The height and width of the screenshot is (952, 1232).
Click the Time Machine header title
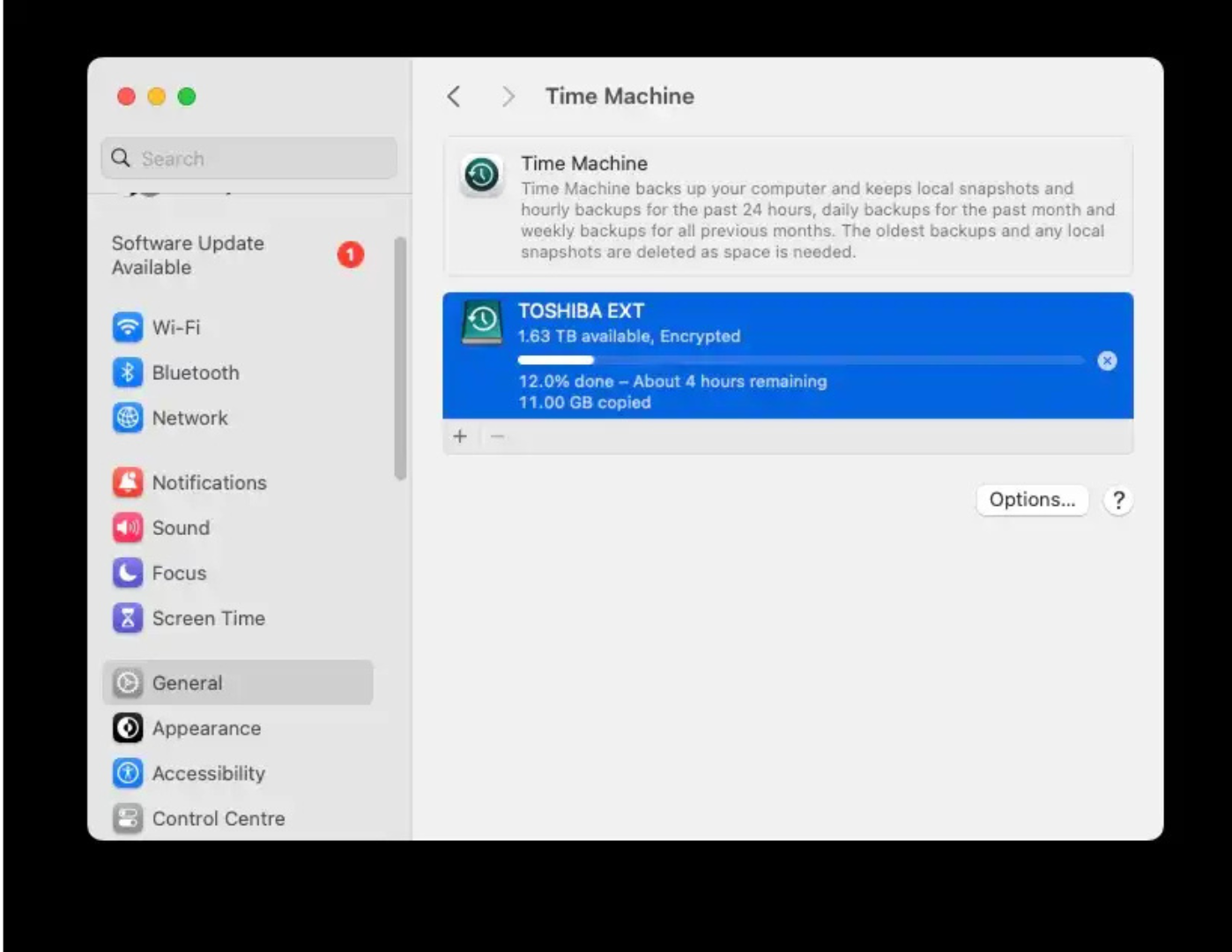coord(619,96)
